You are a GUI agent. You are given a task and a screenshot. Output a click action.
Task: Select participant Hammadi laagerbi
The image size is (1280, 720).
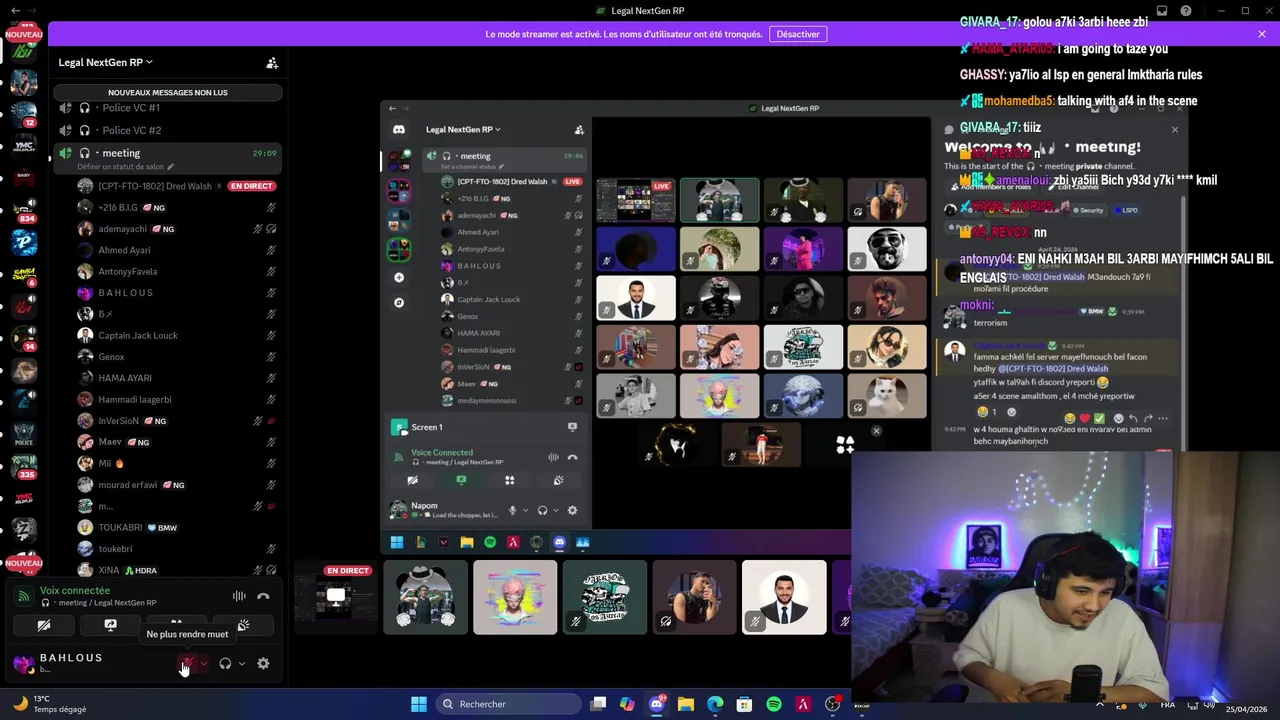pyautogui.click(x=178, y=399)
